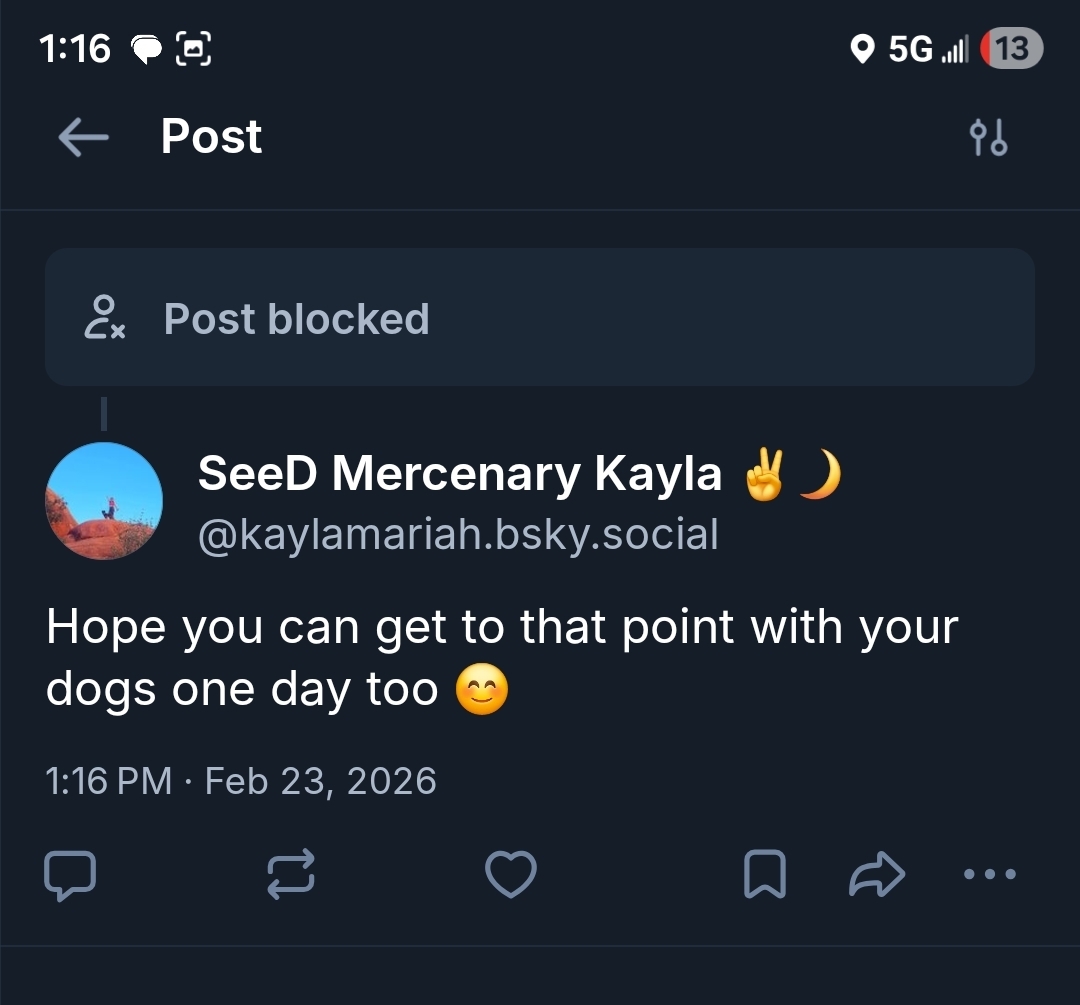1080x1005 pixels.
Task: Tap the 1:16 PM Feb 23 timestamp
Action: tap(241, 780)
